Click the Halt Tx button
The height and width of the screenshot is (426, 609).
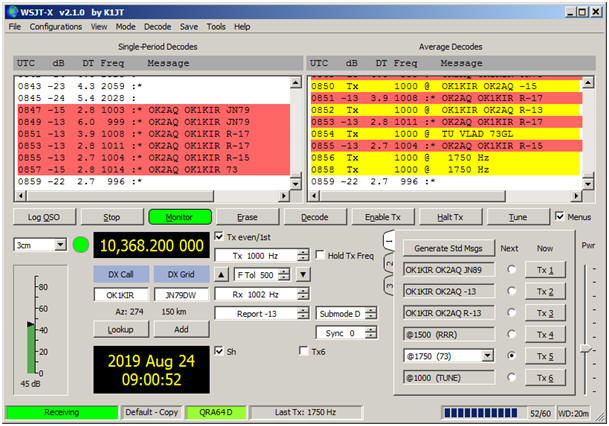tap(451, 217)
